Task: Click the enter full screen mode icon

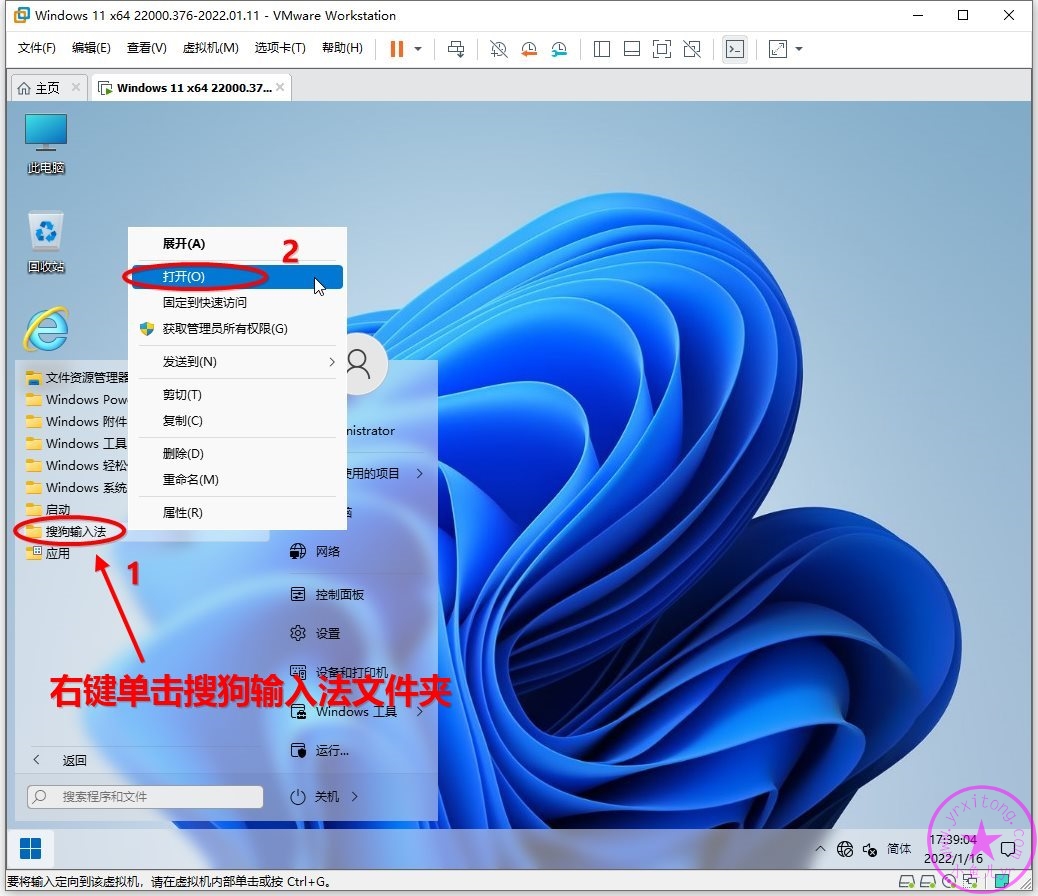Action: coord(661,49)
